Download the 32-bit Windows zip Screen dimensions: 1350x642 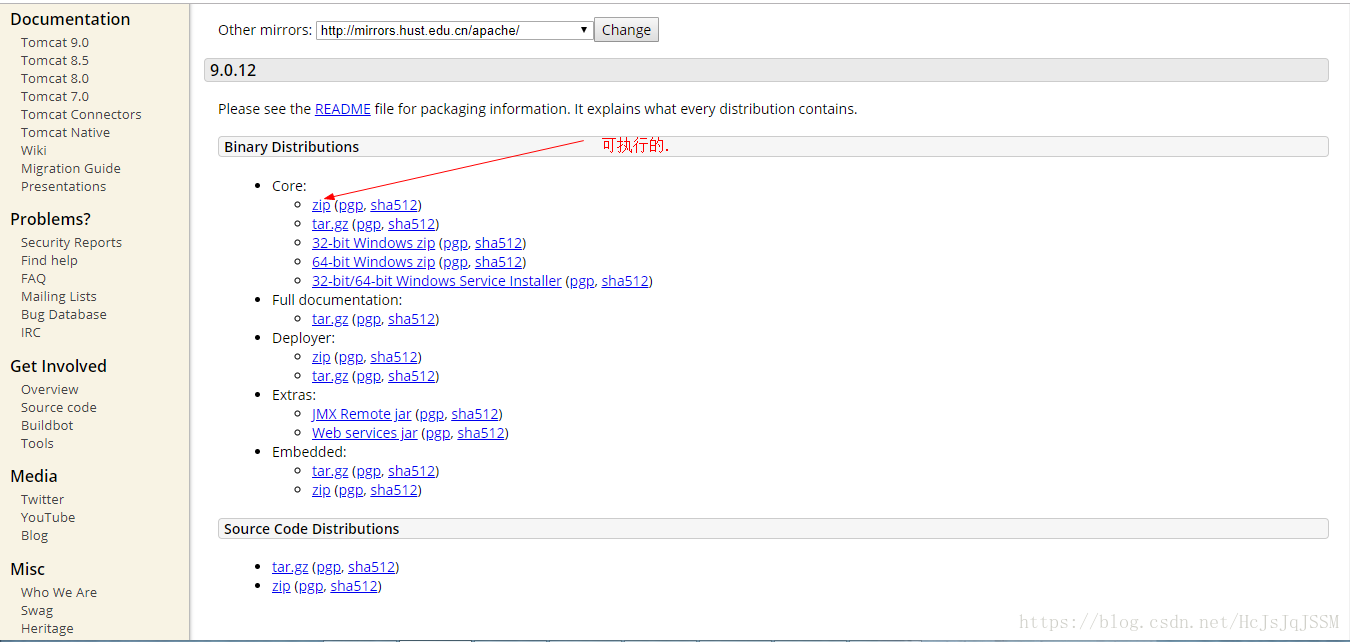click(x=373, y=243)
